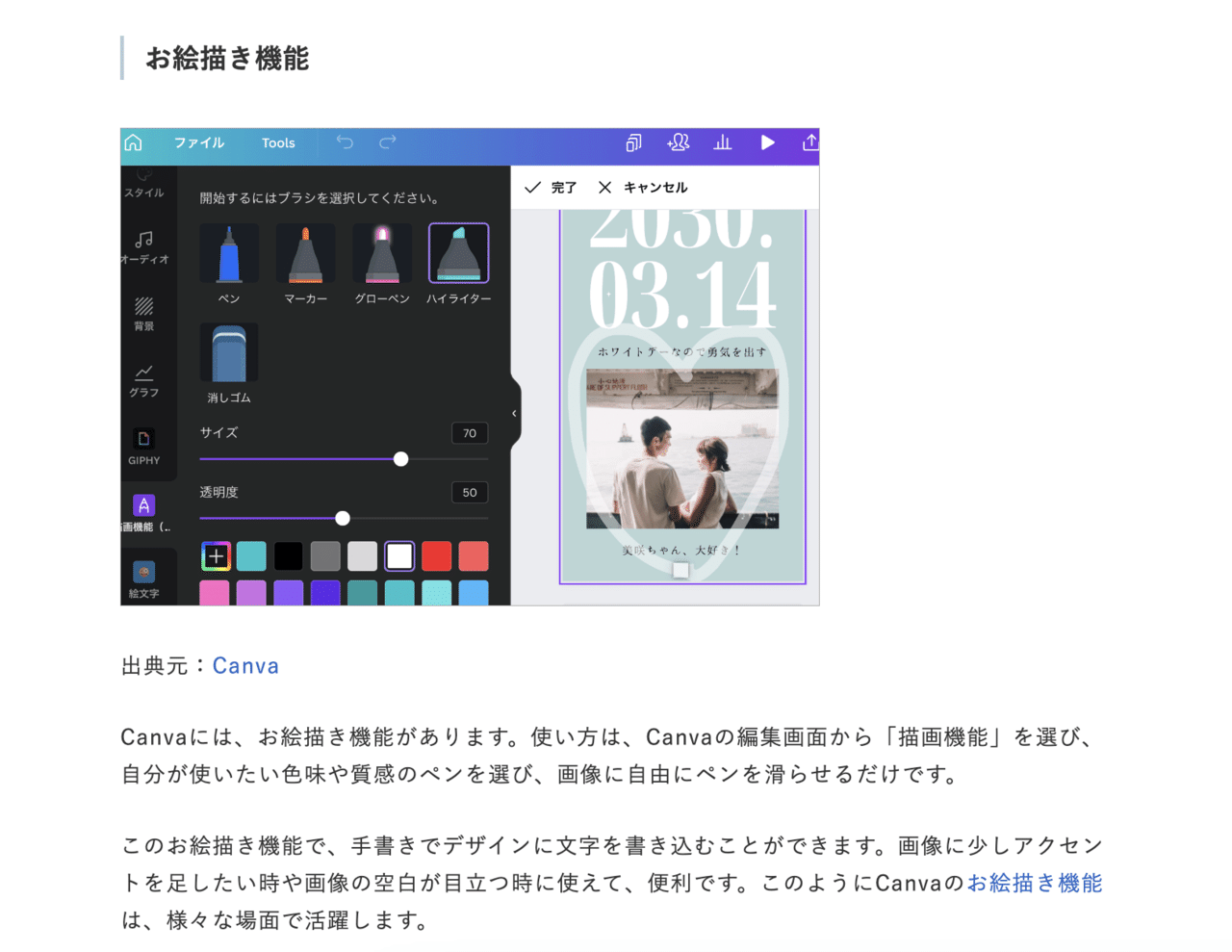Click the invite collaborators icon
1232x952 pixels.
coord(678,142)
